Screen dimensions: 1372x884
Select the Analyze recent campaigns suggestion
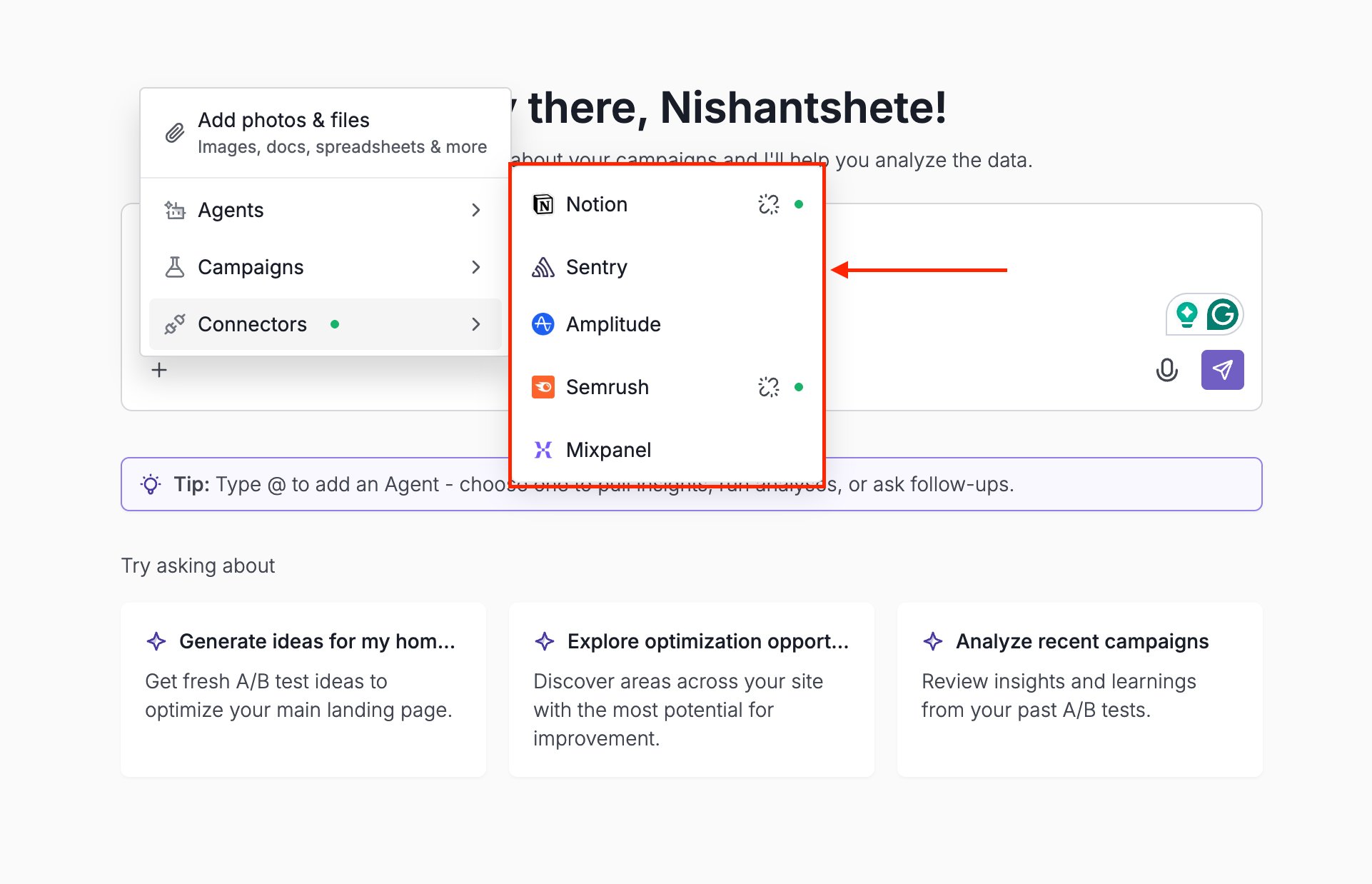[1080, 690]
